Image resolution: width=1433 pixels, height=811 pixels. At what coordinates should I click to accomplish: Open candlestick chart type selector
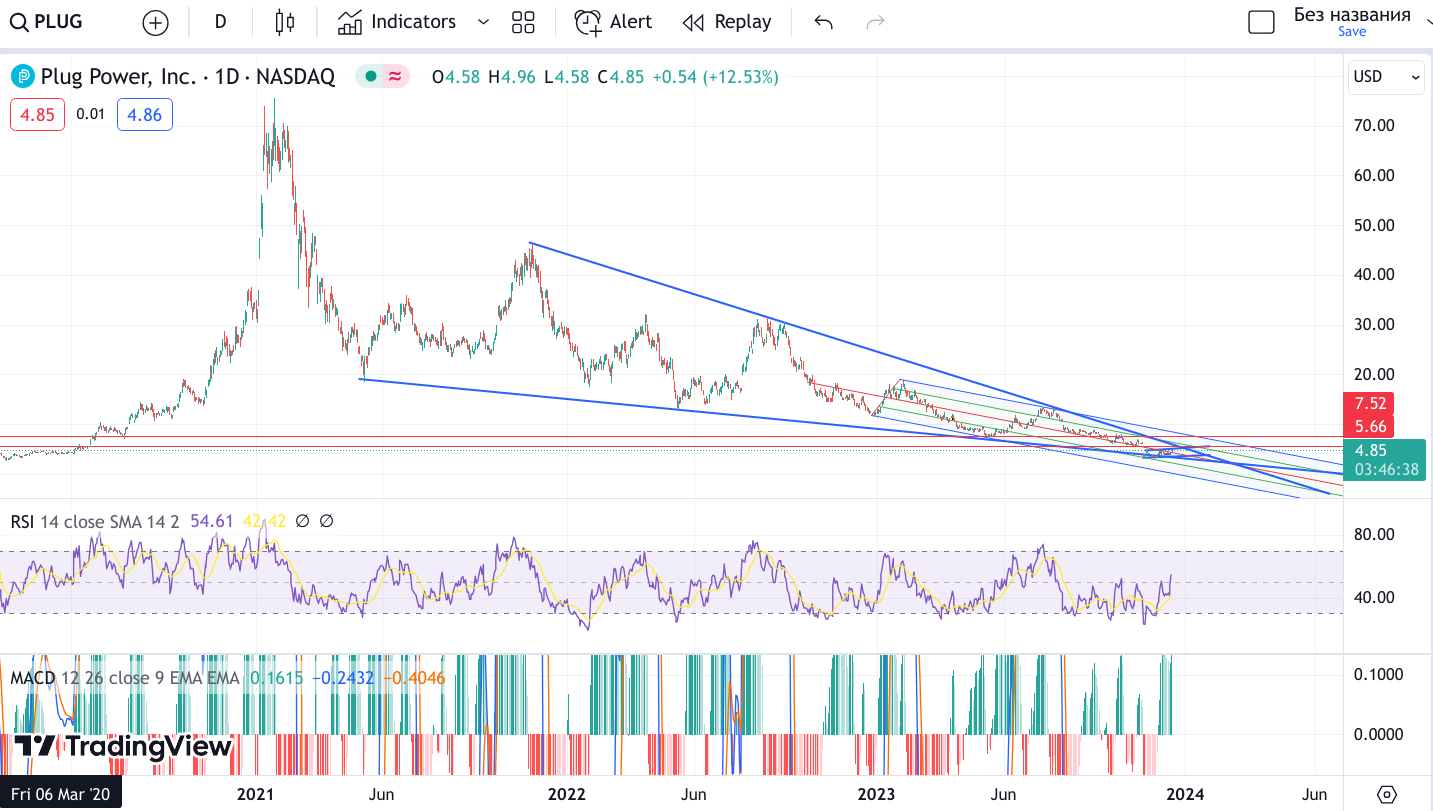pos(286,22)
